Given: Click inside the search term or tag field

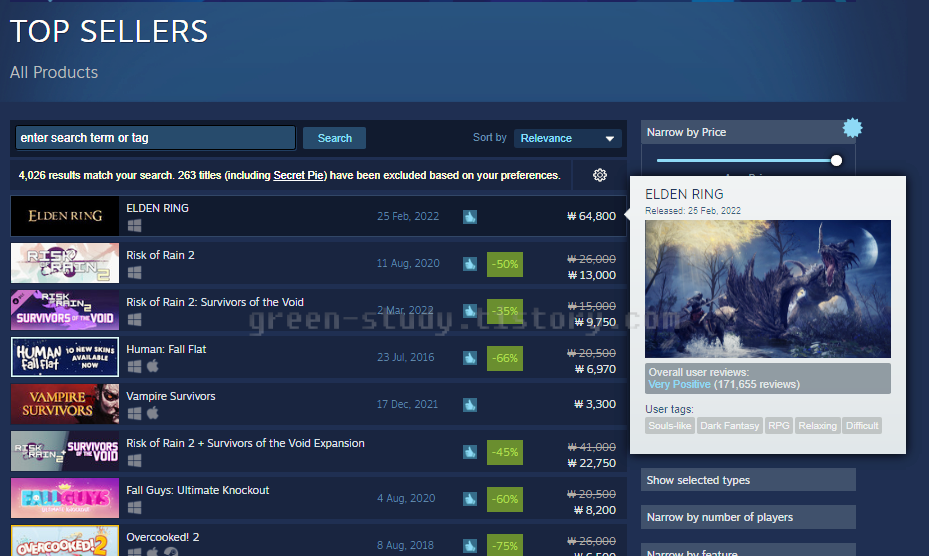Looking at the screenshot, I should [155, 138].
